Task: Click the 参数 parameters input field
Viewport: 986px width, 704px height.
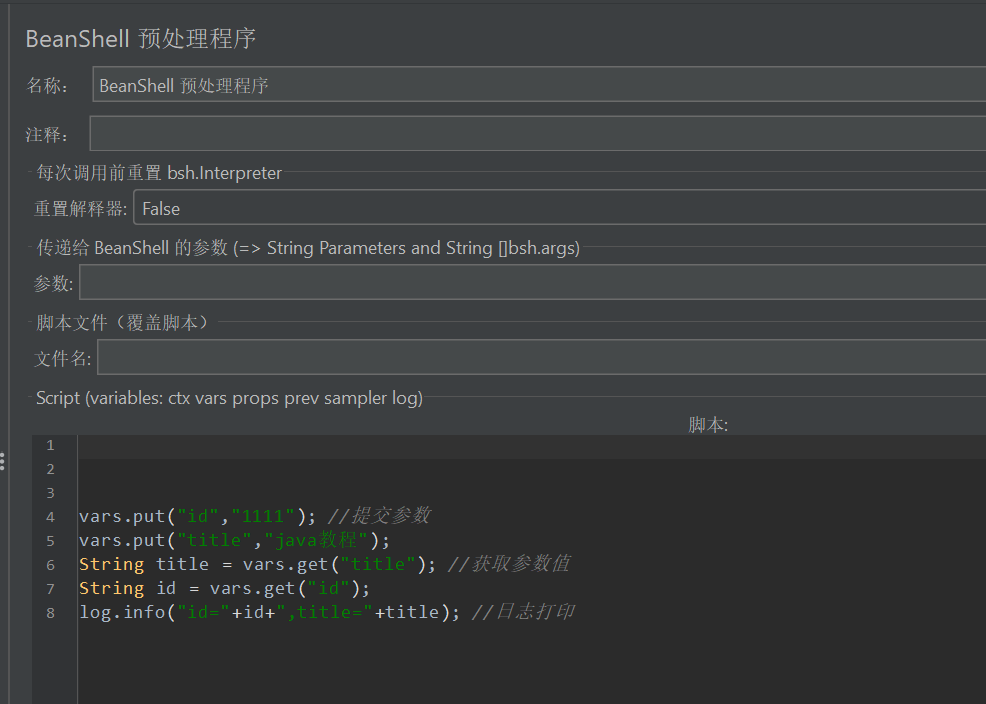Action: (533, 282)
